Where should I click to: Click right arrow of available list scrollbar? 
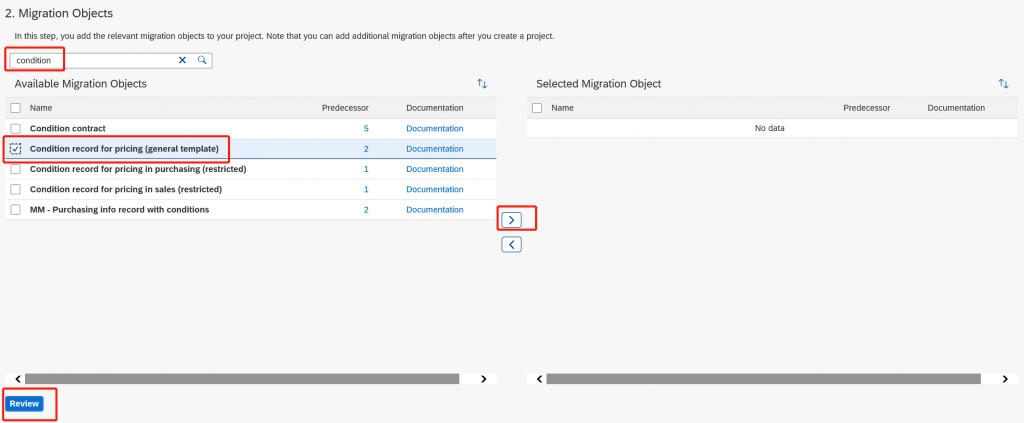tap(483, 379)
